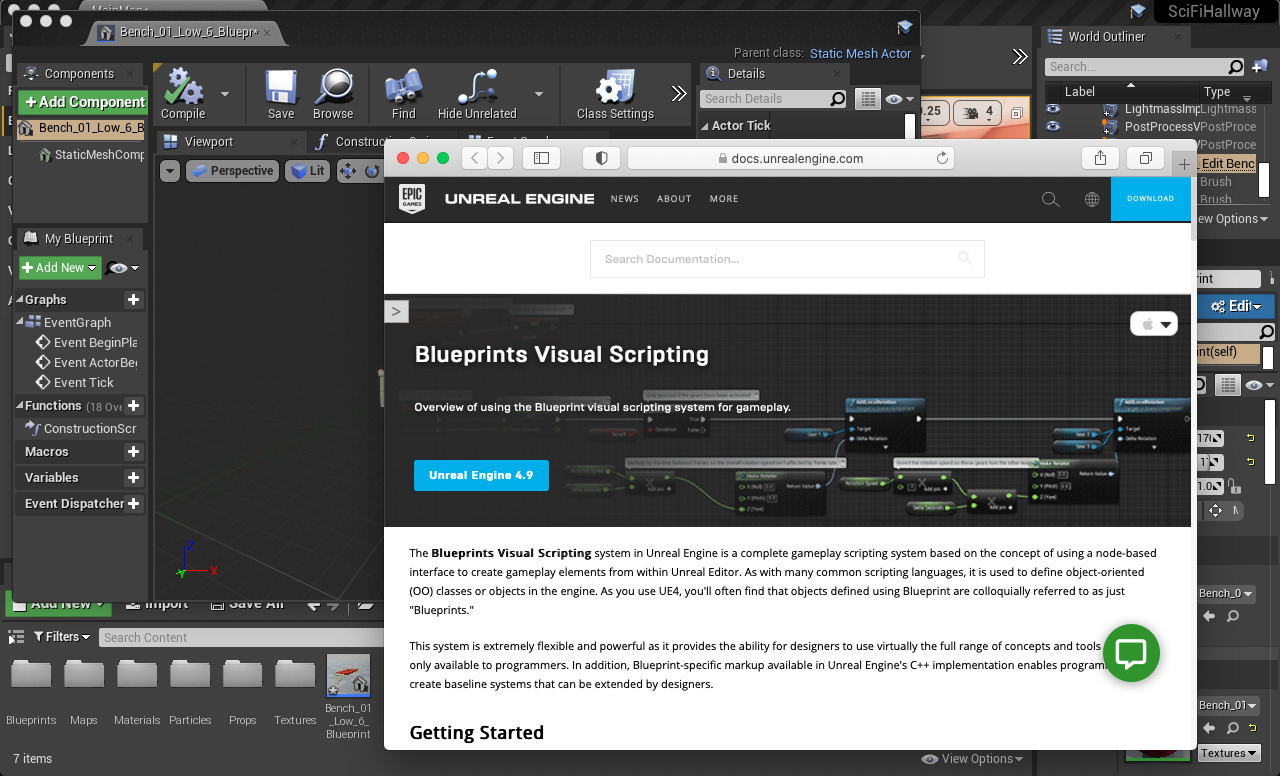The height and width of the screenshot is (776, 1280).
Task: Open the NEWS menu on Unreal site
Action: 624,199
